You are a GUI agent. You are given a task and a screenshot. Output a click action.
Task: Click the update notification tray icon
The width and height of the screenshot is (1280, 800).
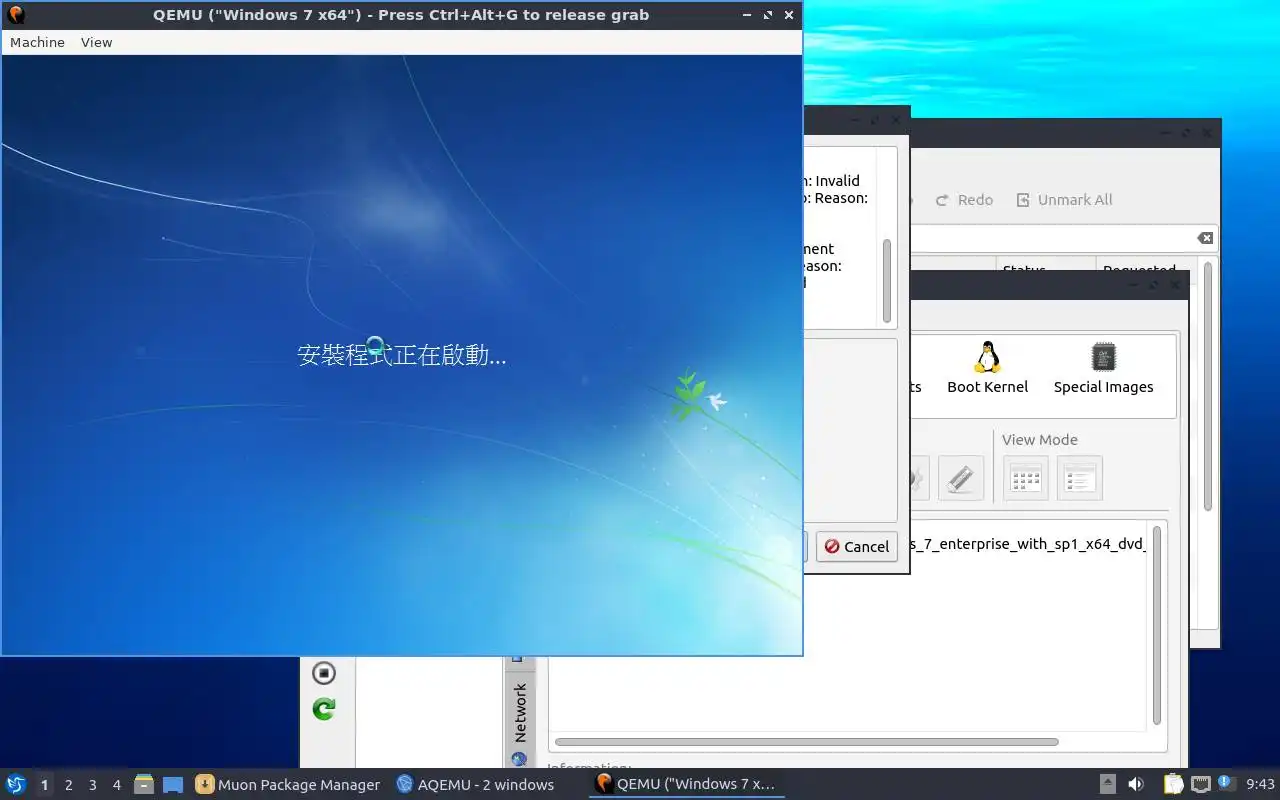click(1226, 784)
